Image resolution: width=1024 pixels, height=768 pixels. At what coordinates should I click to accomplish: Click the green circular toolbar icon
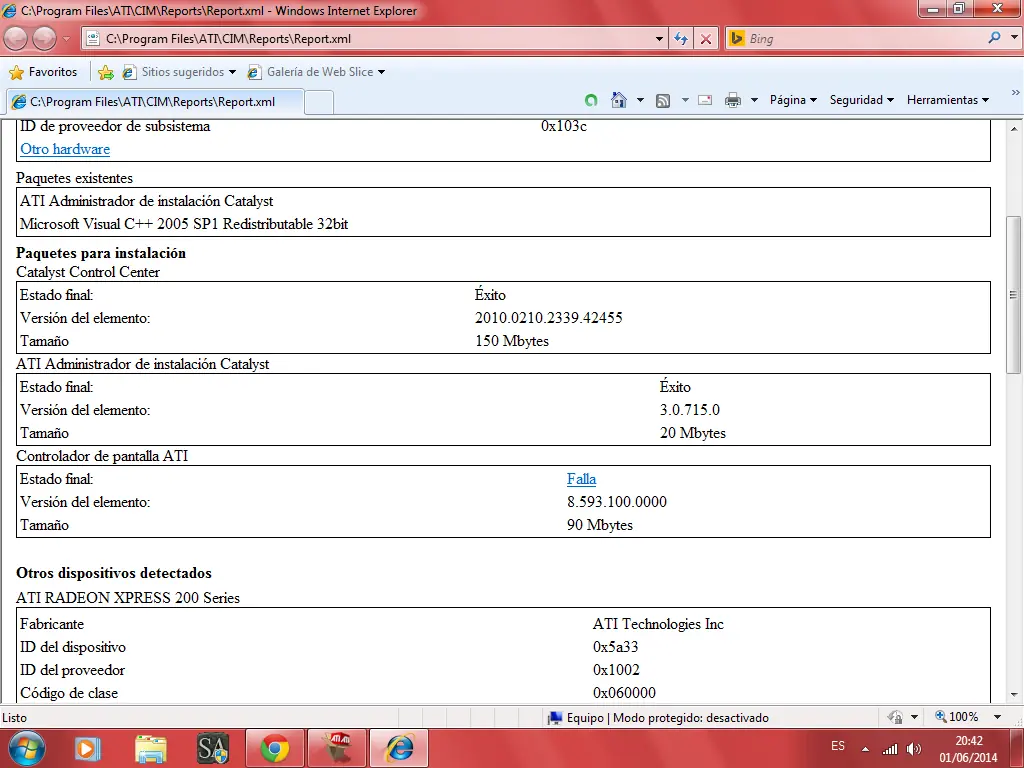(x=591, y=100)
